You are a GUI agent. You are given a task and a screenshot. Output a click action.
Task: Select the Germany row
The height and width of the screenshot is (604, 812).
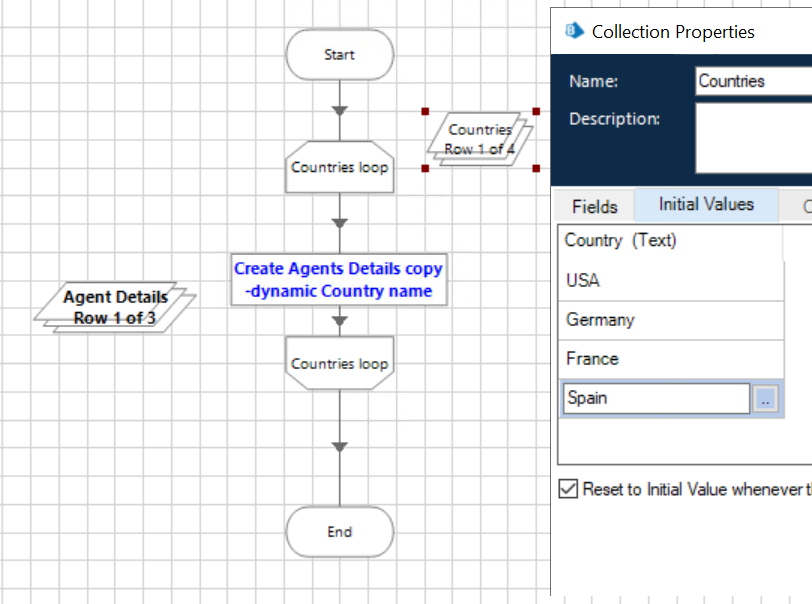pyautogui.click(x=670, y=320)
